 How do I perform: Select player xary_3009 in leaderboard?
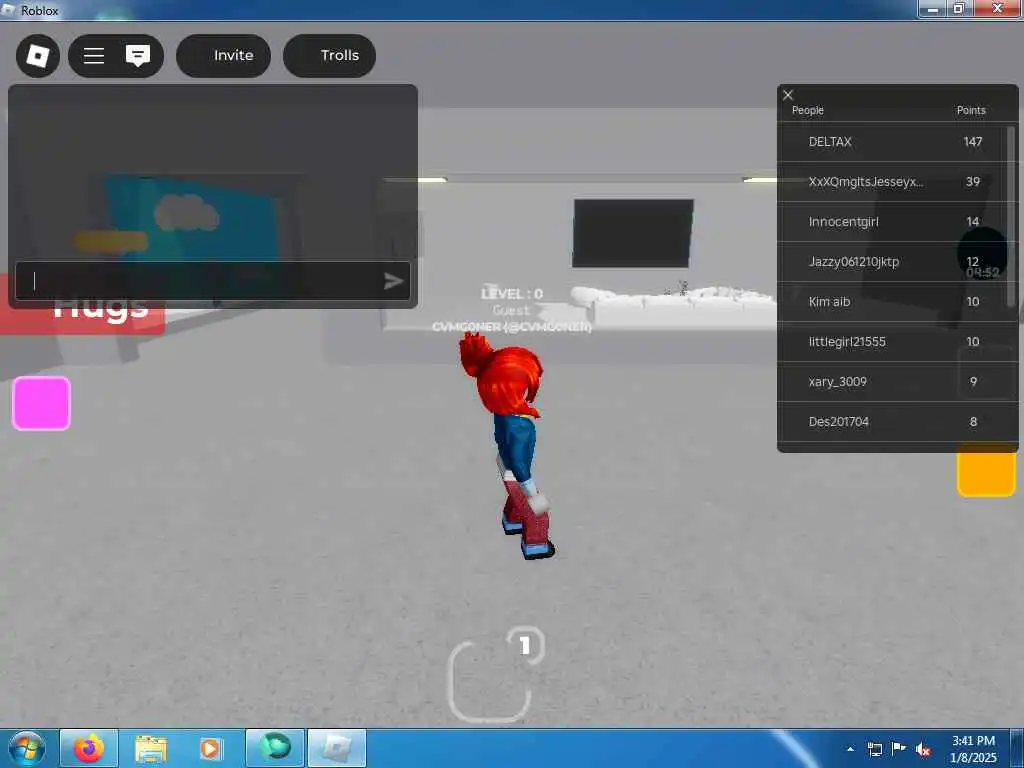pos(893,381)
